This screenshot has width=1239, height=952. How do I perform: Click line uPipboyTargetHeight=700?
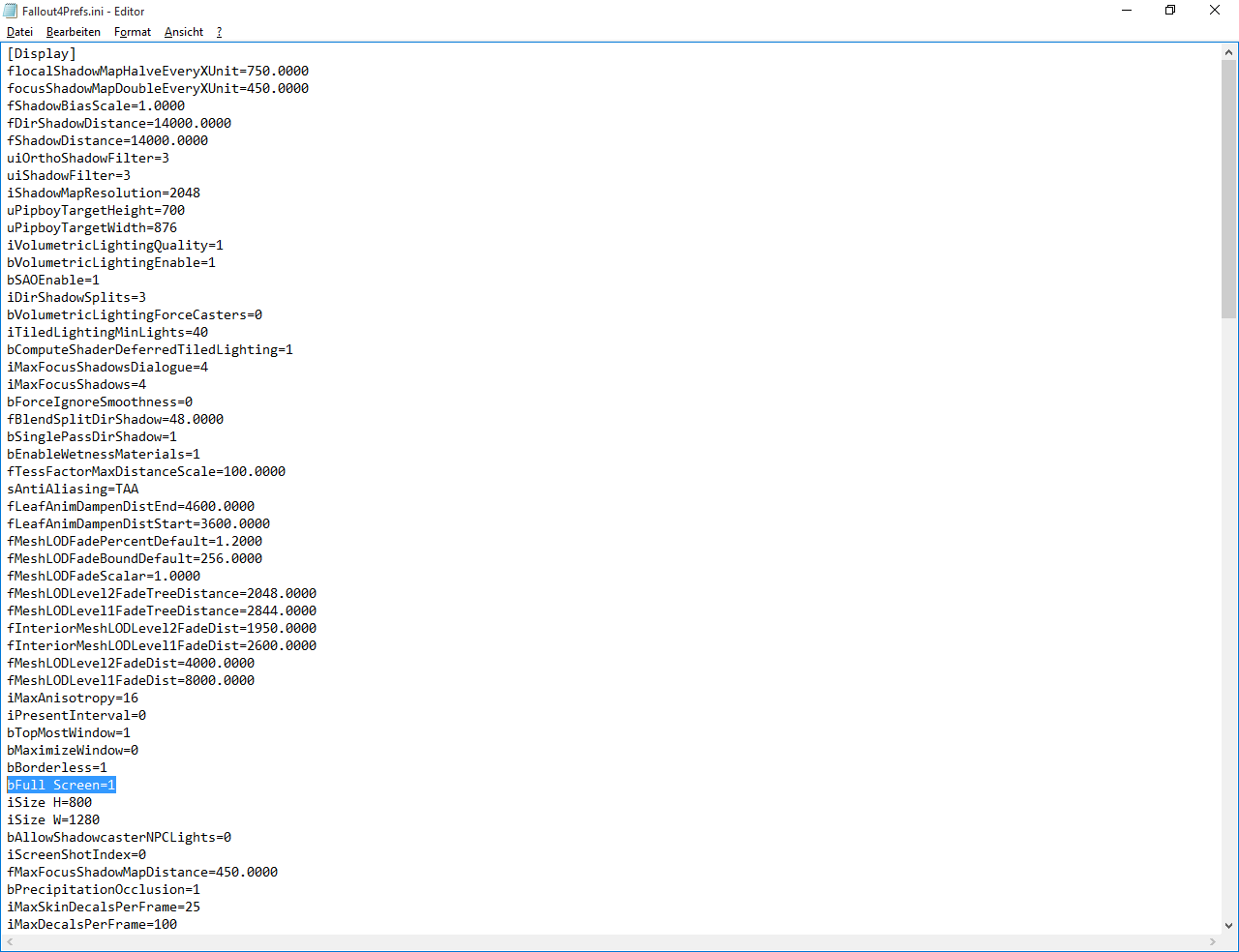click(96, 210)
